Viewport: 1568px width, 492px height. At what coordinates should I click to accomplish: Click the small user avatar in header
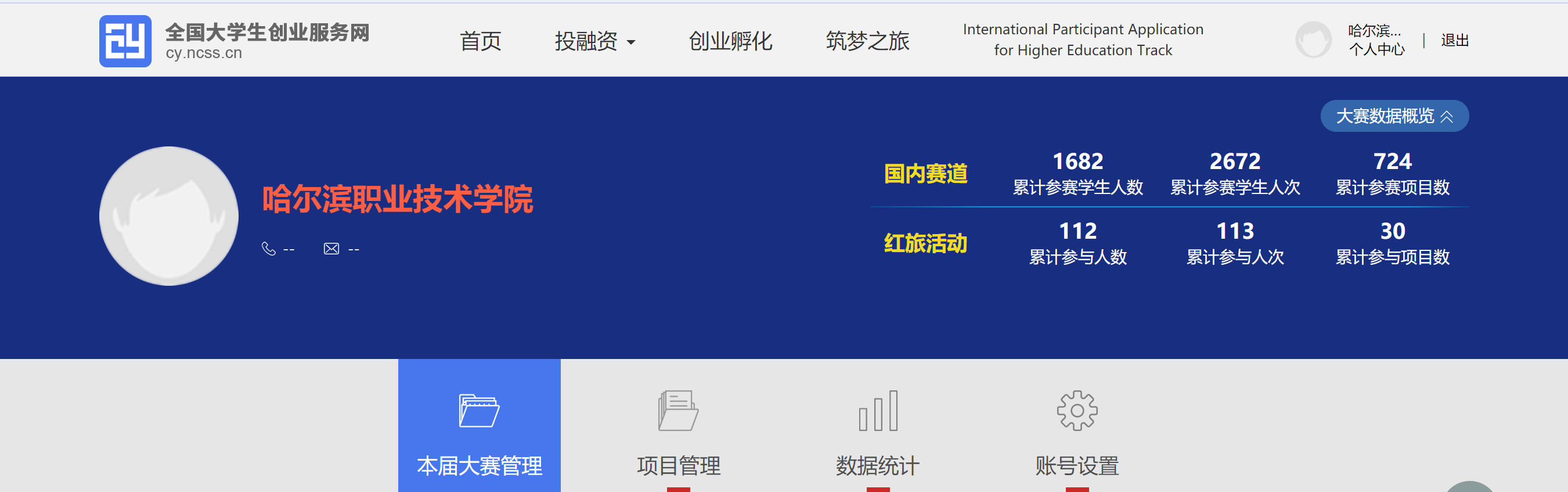click(1313, 39)
